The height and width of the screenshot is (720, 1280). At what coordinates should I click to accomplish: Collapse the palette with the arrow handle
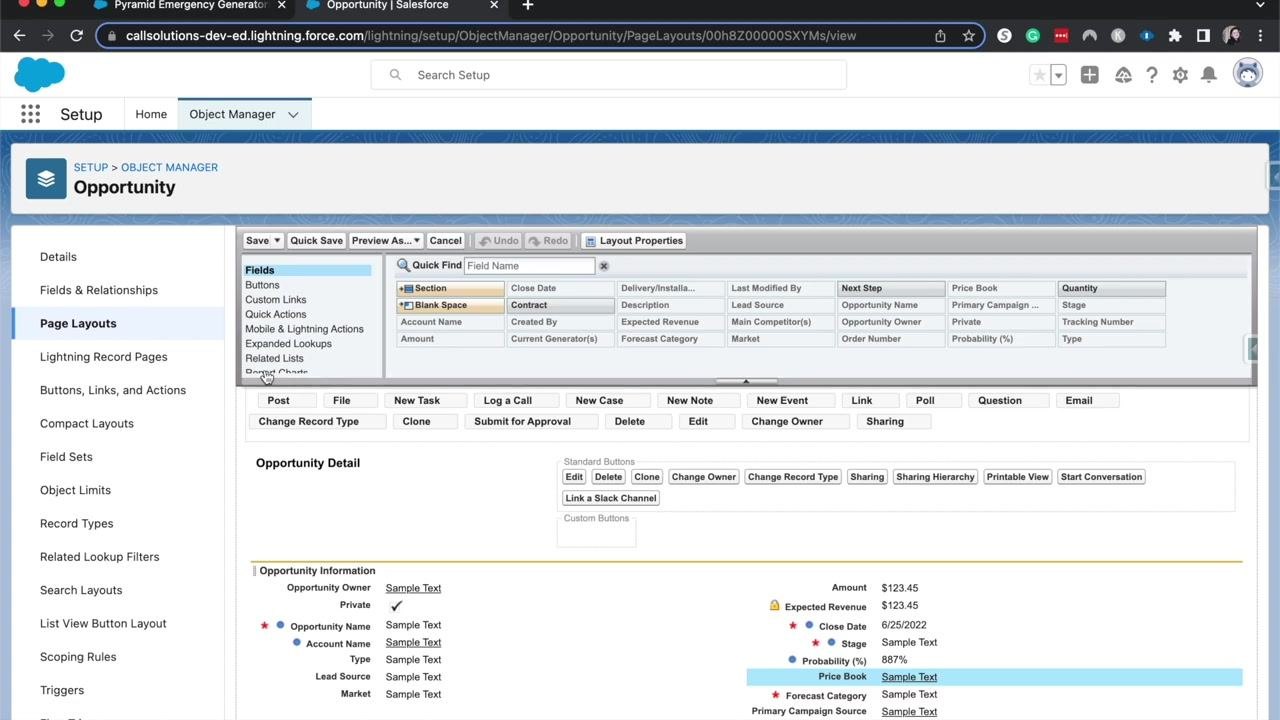[x=746, y=381]
